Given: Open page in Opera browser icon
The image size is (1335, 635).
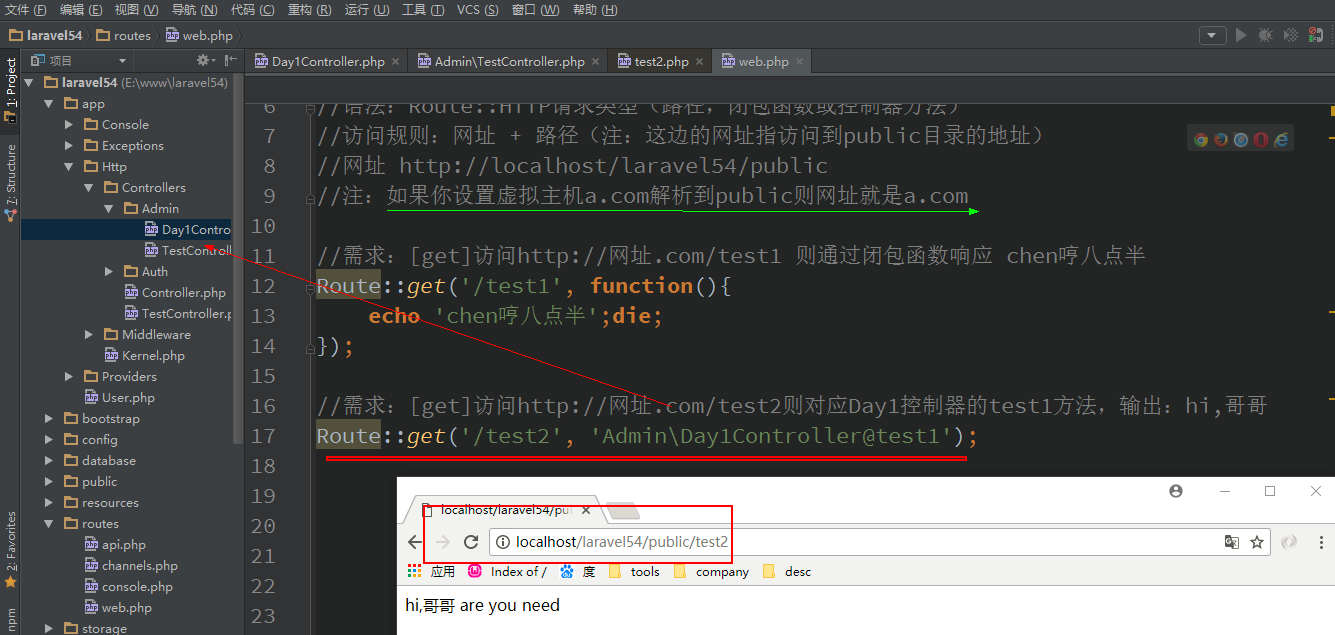Looking at the screenshot, I should point(1260,140).
